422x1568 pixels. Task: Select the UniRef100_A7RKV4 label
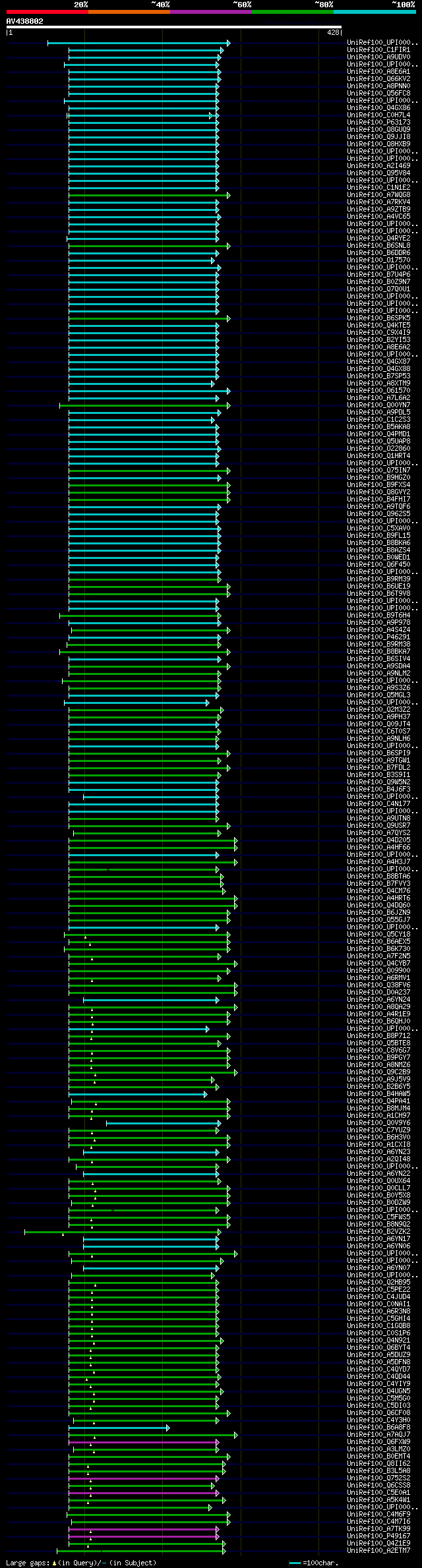(x=378, y=202)
